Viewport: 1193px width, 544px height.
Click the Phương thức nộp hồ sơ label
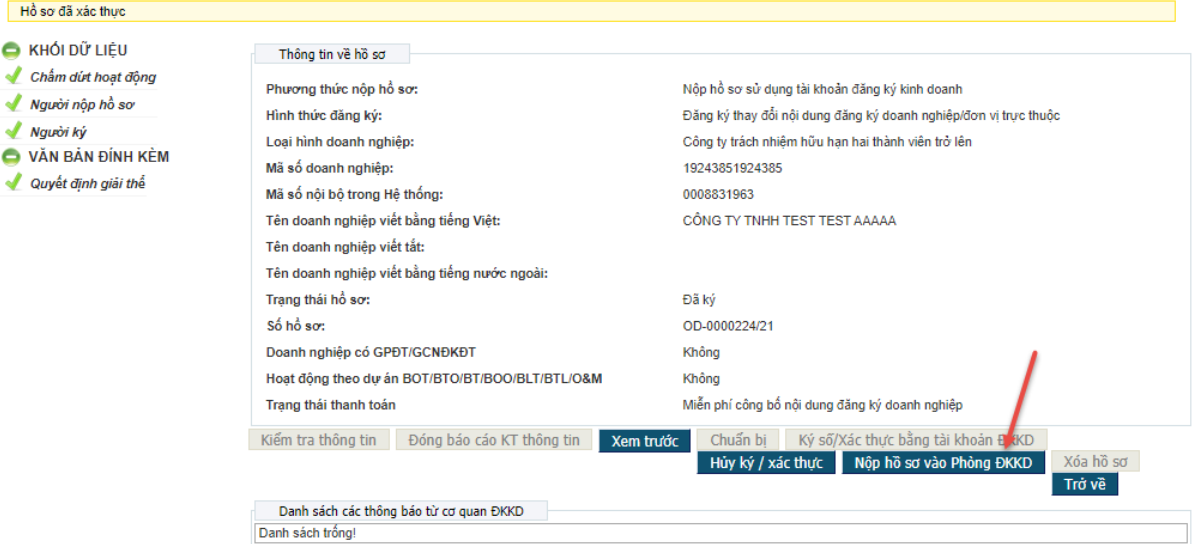pos(342,90)
